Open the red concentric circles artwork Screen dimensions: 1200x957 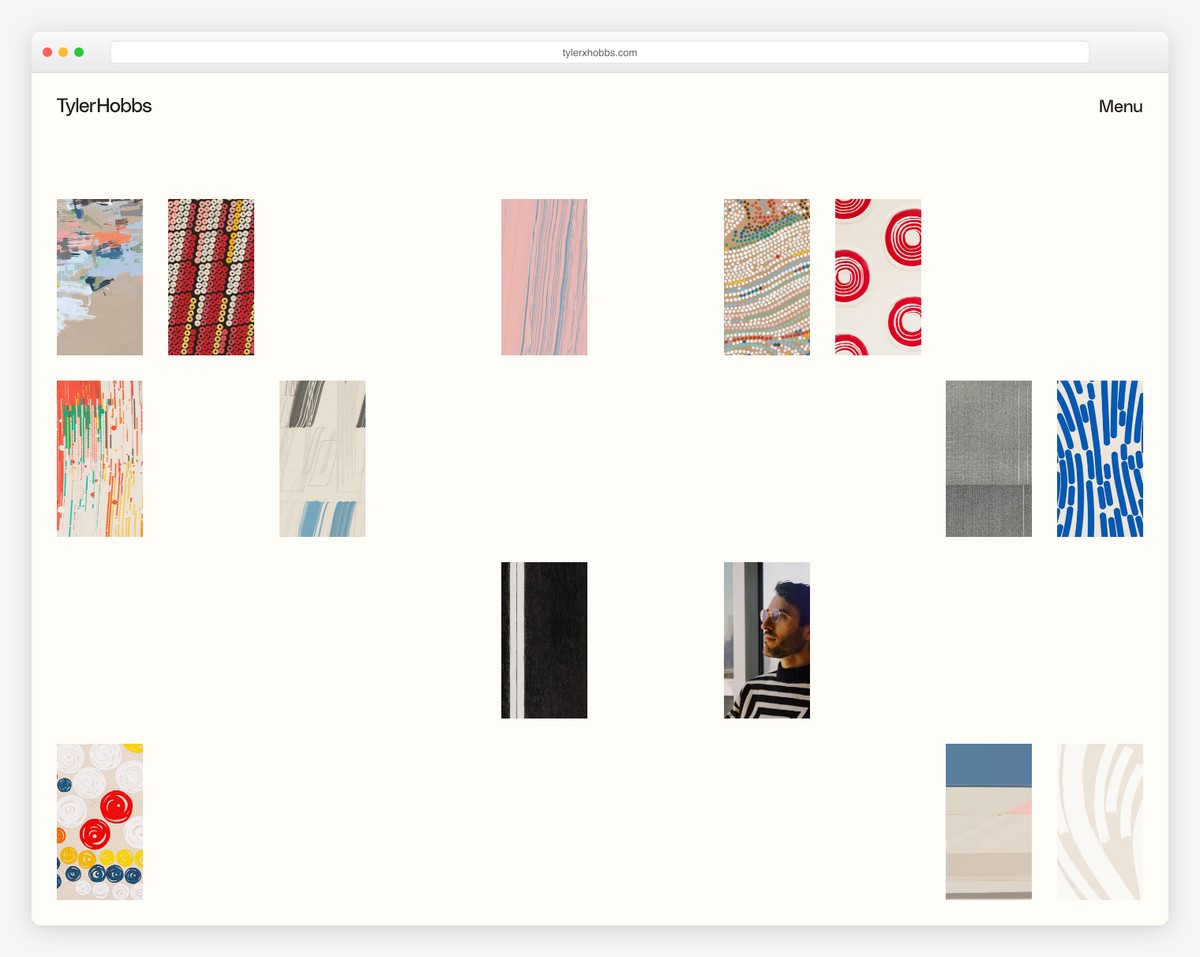coord(877,277)
